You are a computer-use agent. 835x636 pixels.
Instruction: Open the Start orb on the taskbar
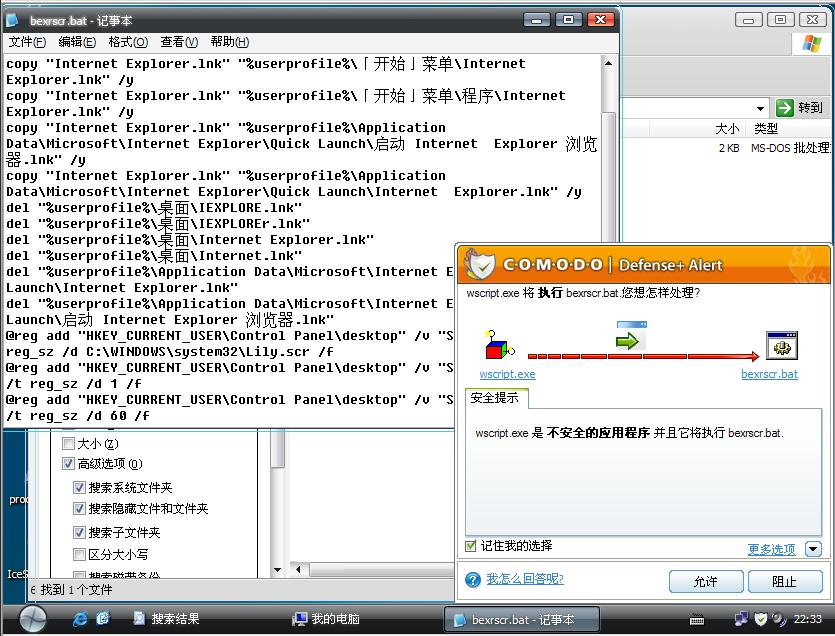tap(32, 619)
